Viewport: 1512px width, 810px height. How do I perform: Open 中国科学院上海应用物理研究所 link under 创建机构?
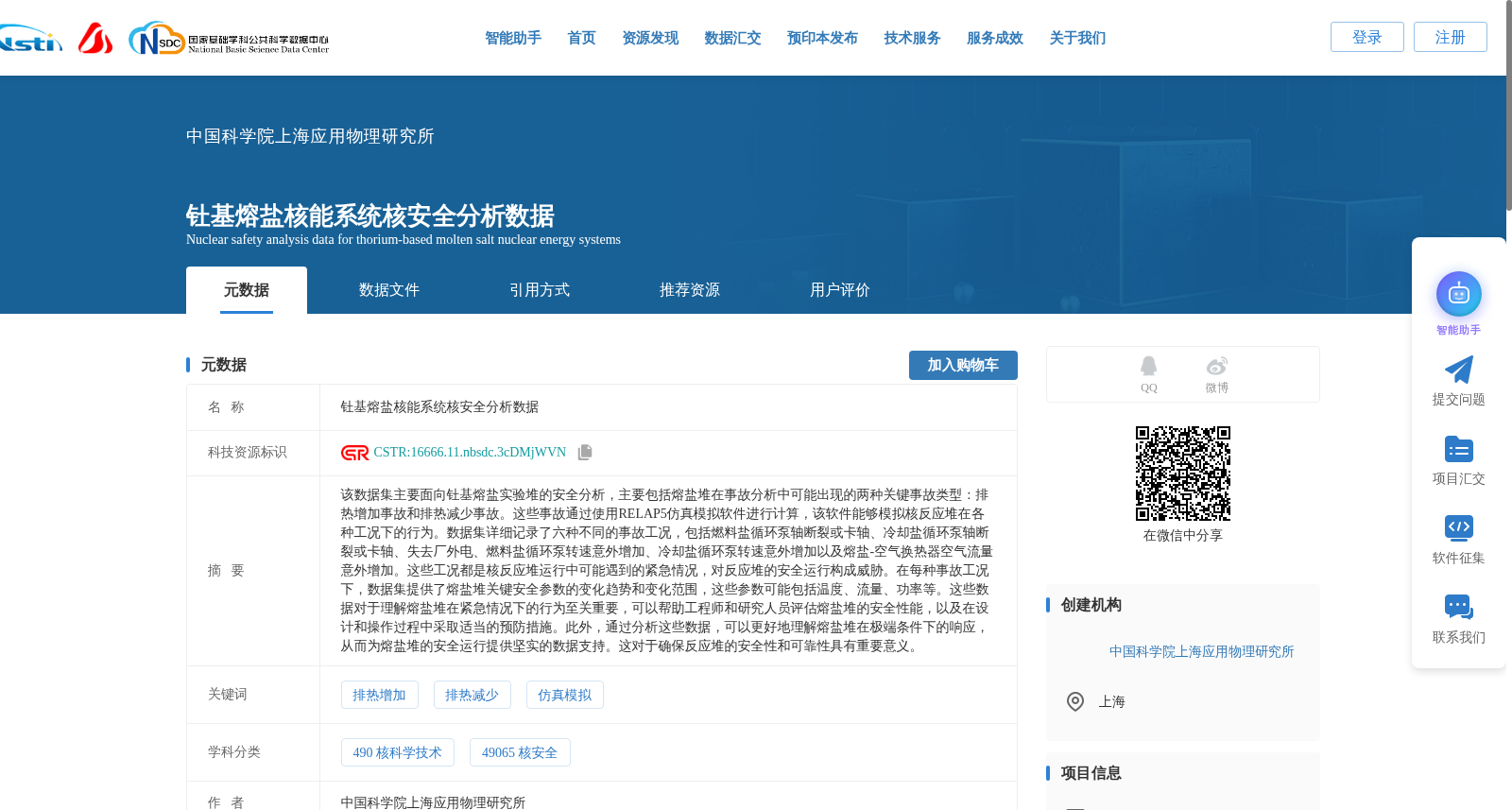coord(1201,651)
